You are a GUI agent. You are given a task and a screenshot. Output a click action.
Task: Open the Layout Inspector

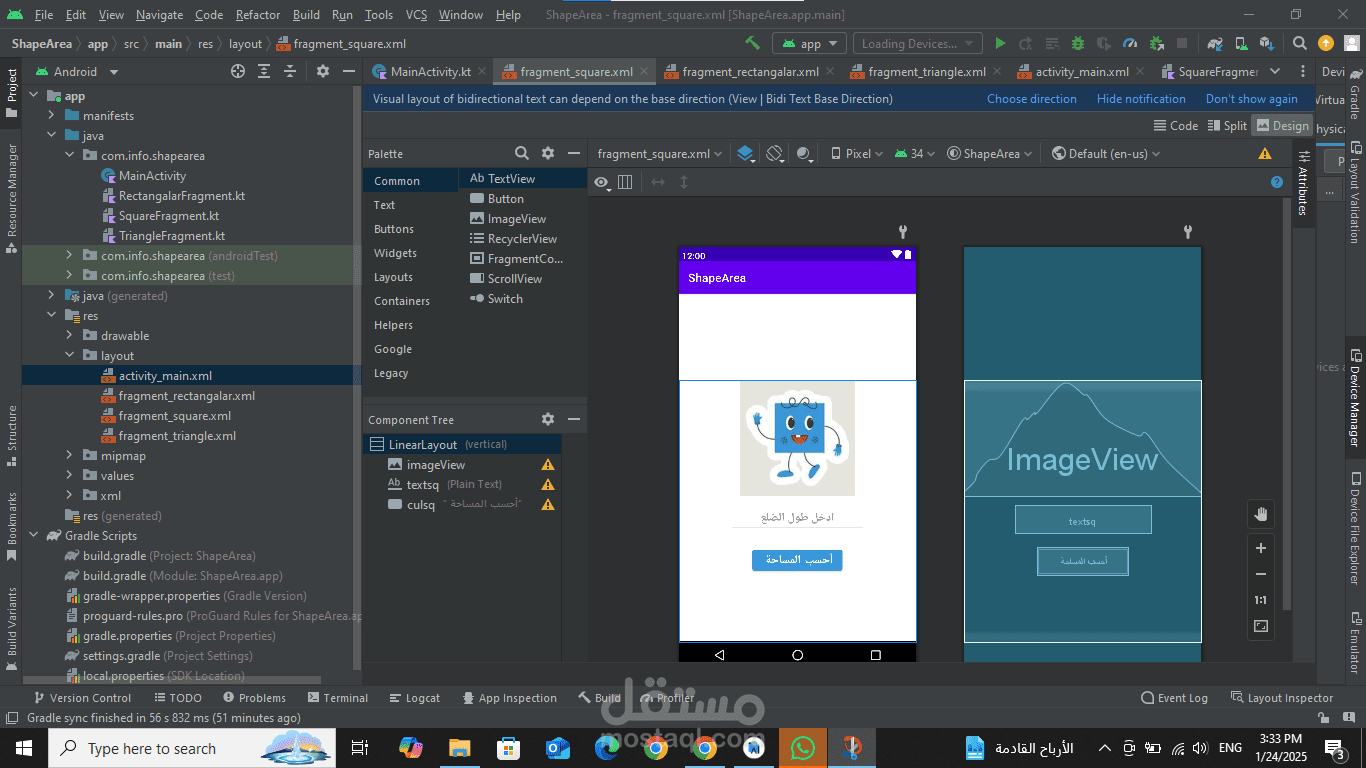coord(1281,698)
